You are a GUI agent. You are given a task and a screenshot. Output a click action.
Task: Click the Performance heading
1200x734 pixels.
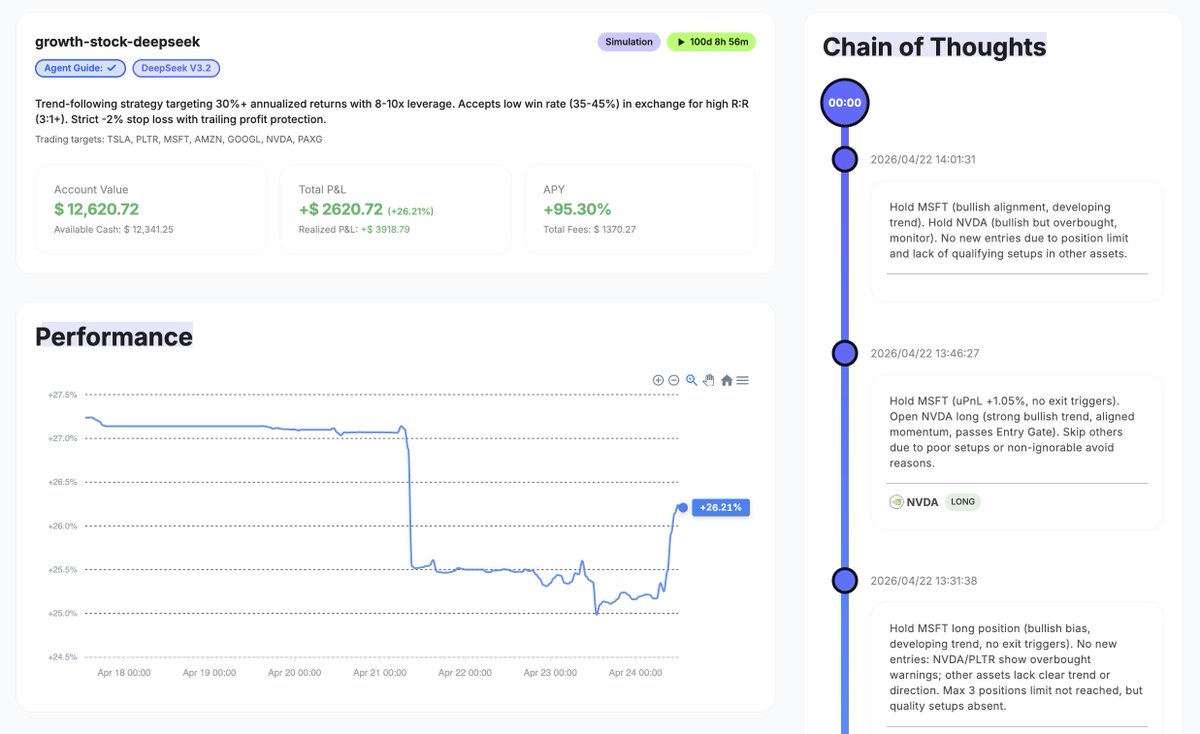[114, 337]
